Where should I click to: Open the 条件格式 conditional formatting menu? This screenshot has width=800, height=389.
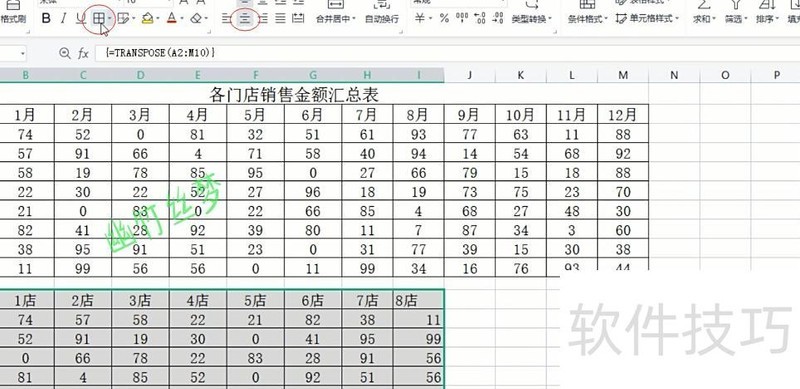point(588,19)
